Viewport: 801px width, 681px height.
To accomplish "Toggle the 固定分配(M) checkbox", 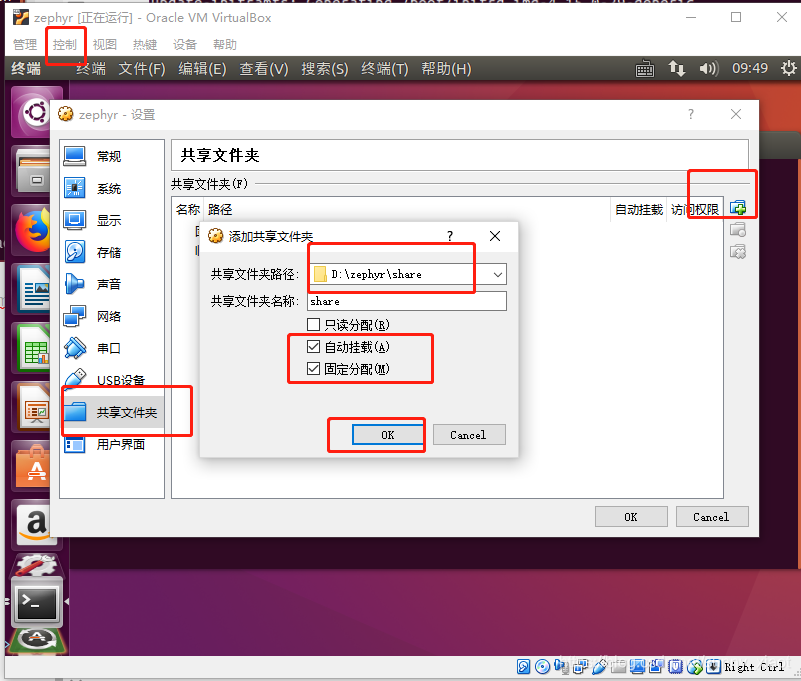I will pyautogui.click(x=313, y=369).
